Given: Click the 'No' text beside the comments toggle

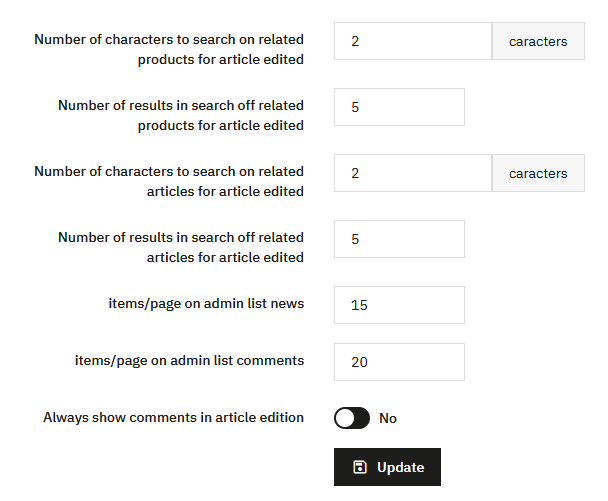Looking at the screenshot, I should tap(388, 418).
